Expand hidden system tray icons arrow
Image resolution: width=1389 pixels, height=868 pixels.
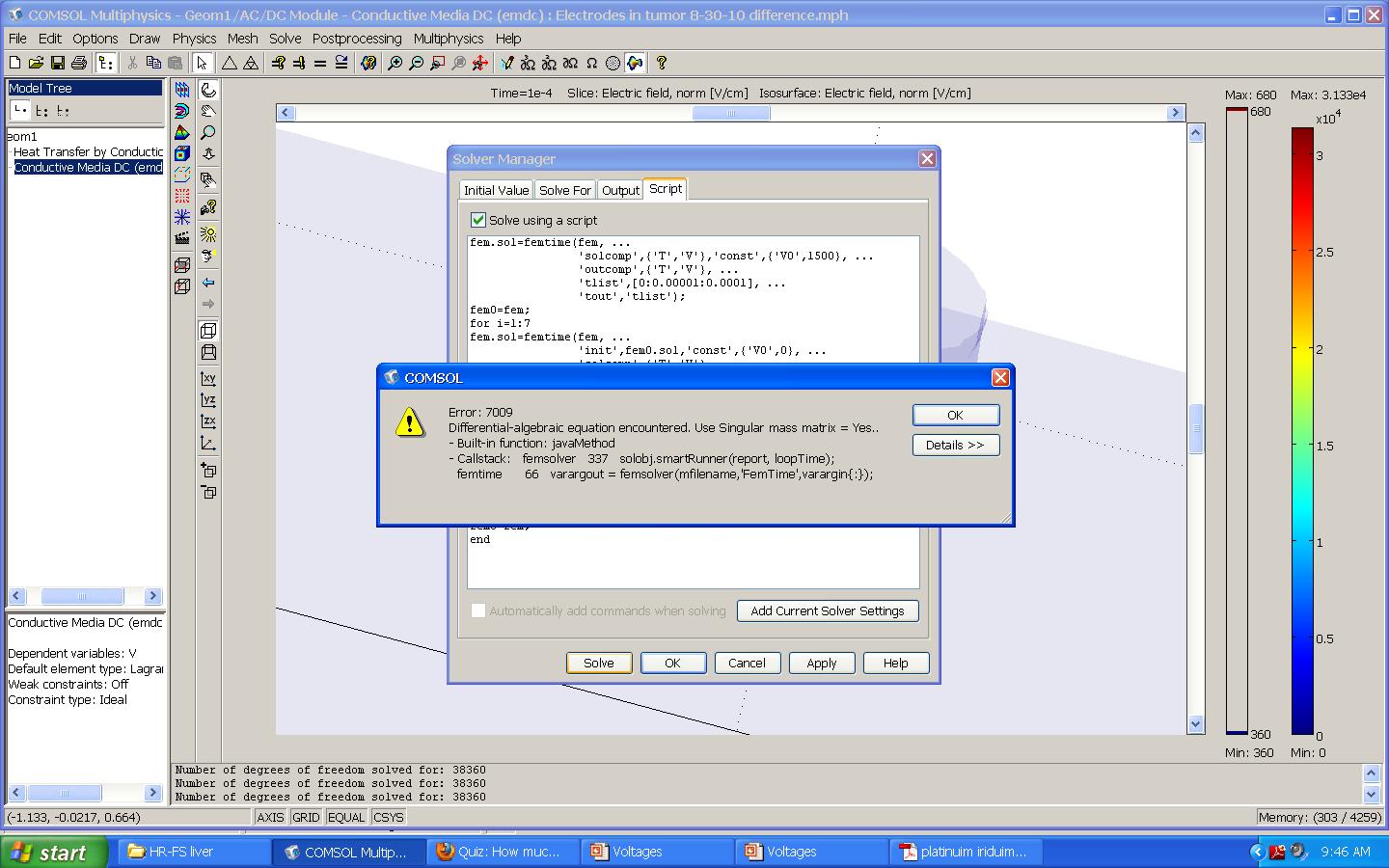[1257, 852]
